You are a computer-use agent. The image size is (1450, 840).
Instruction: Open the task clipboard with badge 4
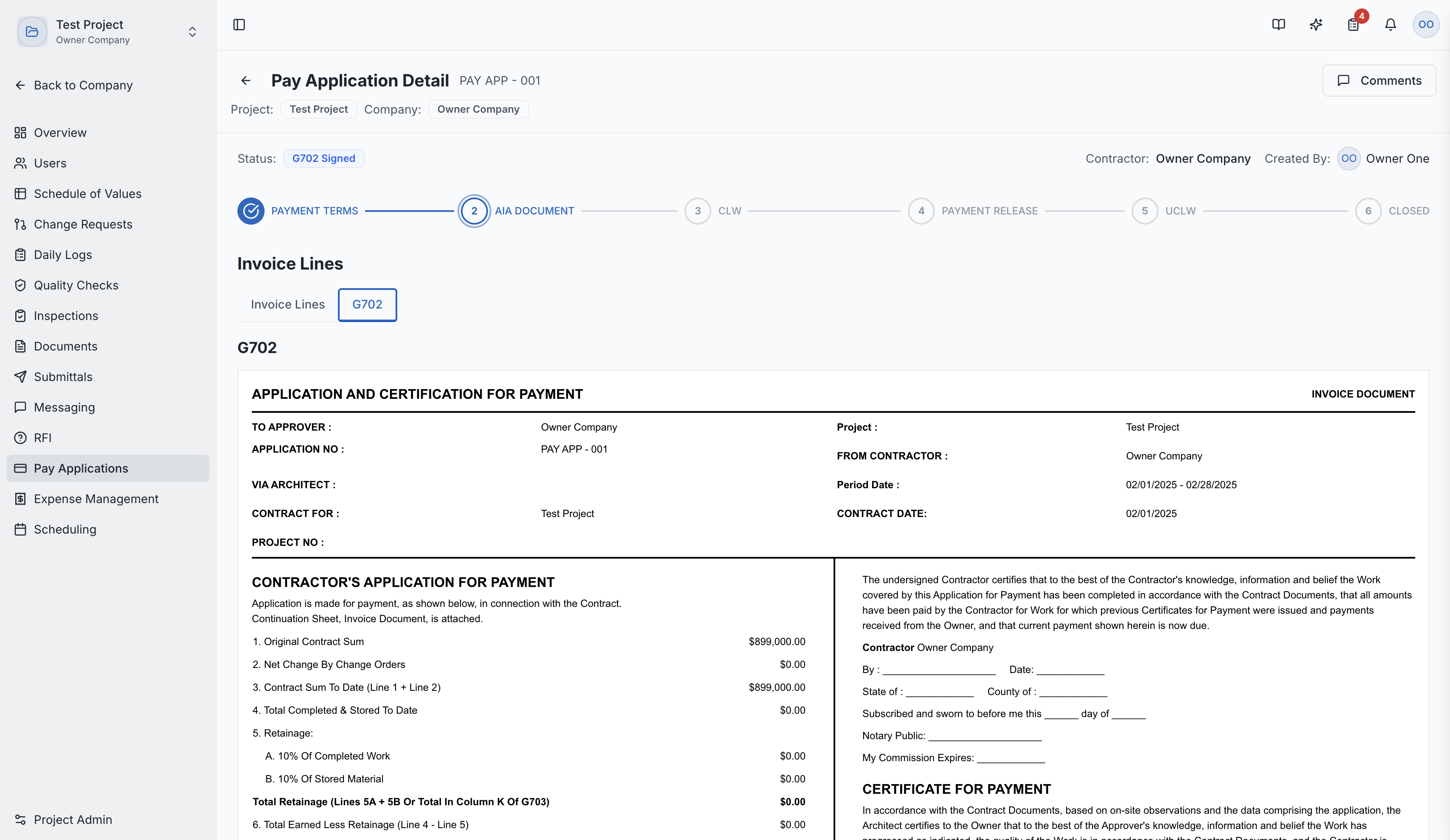coord(1353,25)
